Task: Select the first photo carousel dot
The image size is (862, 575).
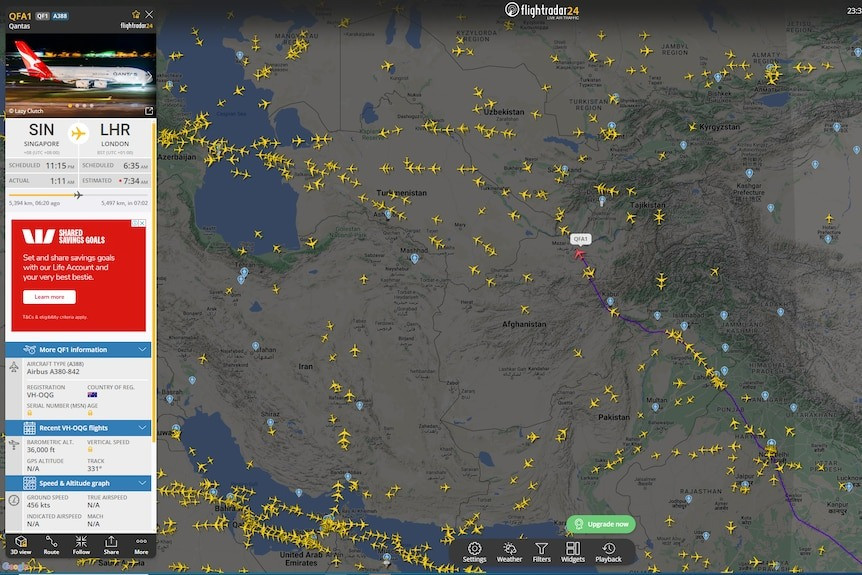Action: [70, 105]
